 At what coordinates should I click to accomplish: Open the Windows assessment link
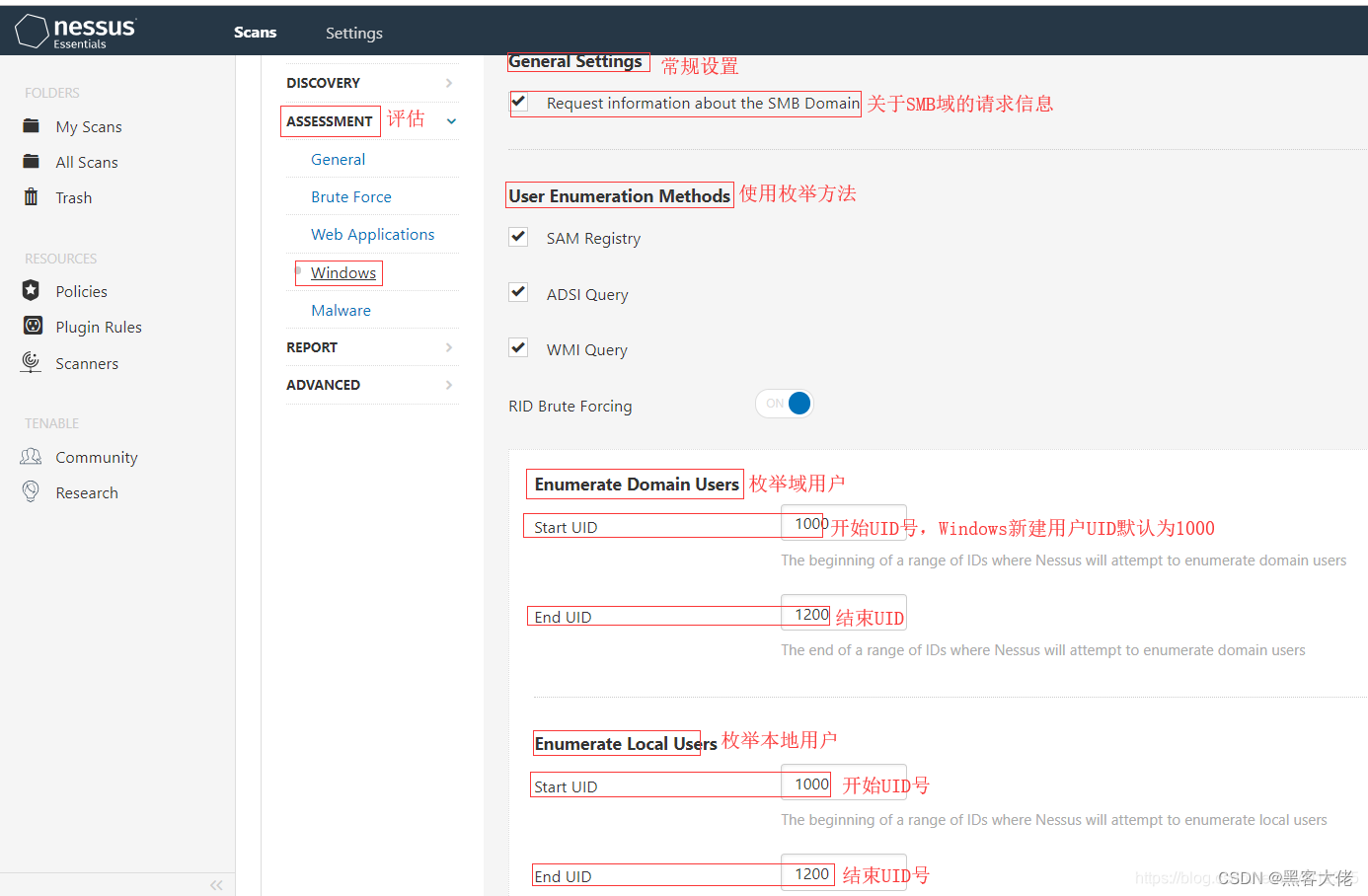pyautogui.click(x=343, y=272)
